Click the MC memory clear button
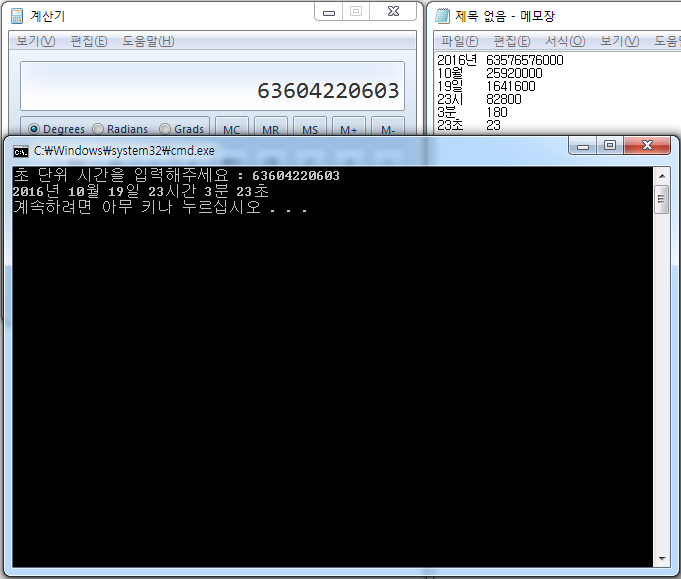 (232, 127)
